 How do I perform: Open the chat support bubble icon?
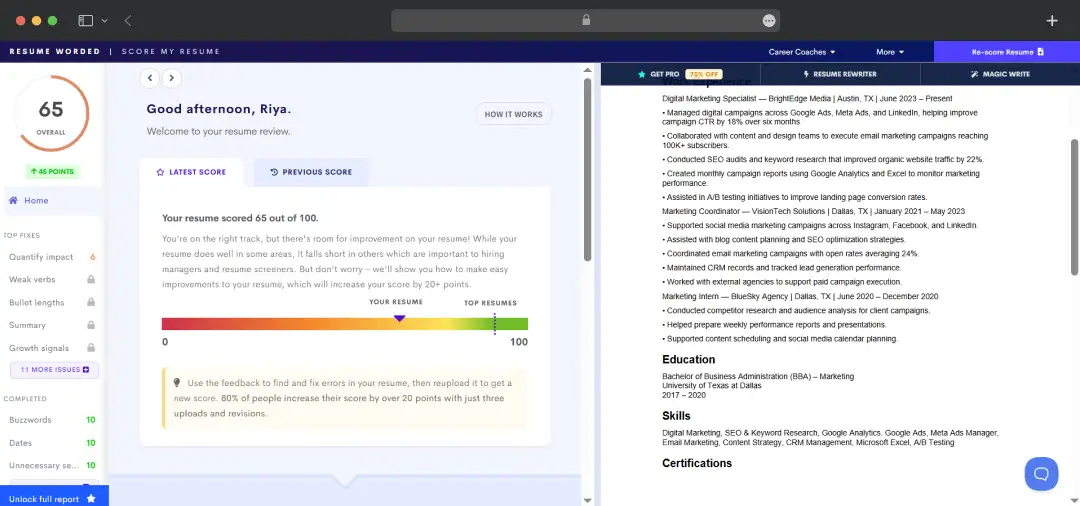coord(1041,474)
